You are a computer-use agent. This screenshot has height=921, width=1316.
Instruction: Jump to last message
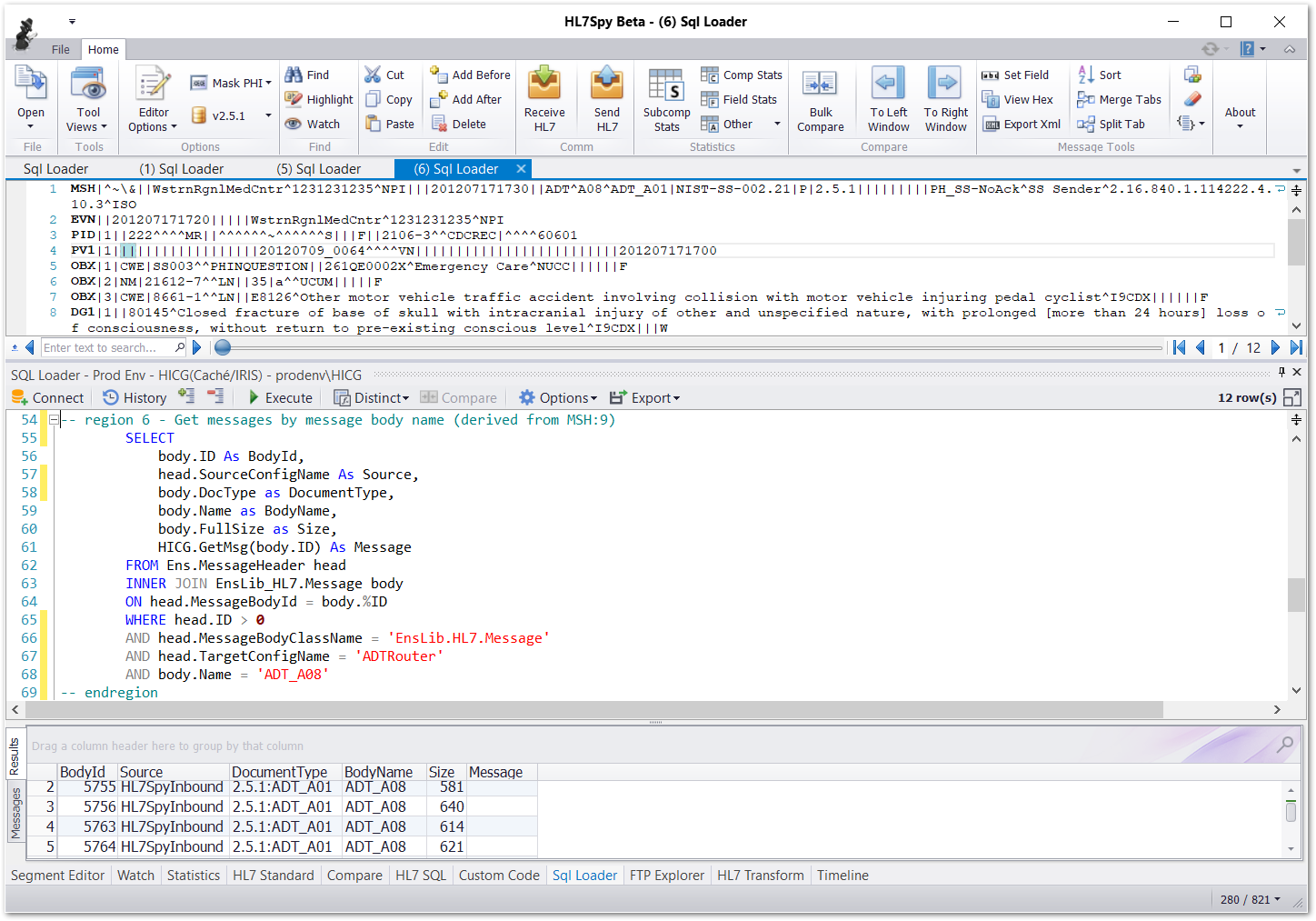(1295, 347)
